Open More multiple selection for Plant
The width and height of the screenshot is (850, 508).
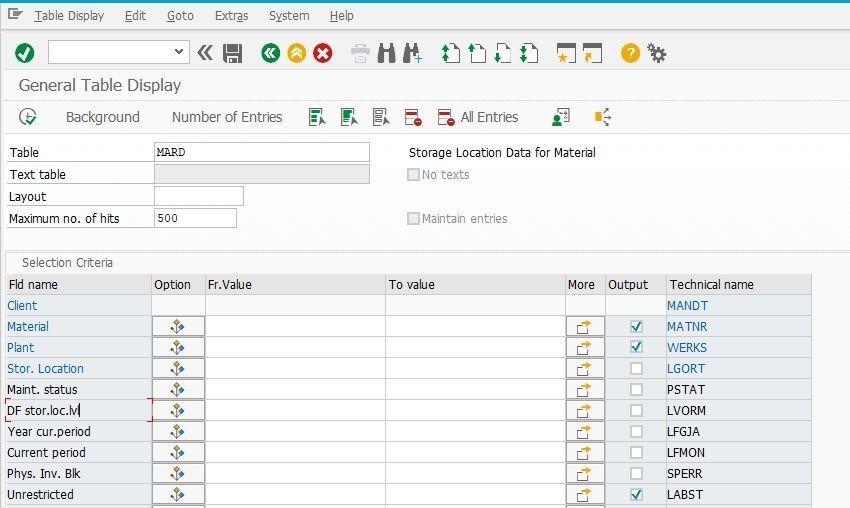(585, 347)
